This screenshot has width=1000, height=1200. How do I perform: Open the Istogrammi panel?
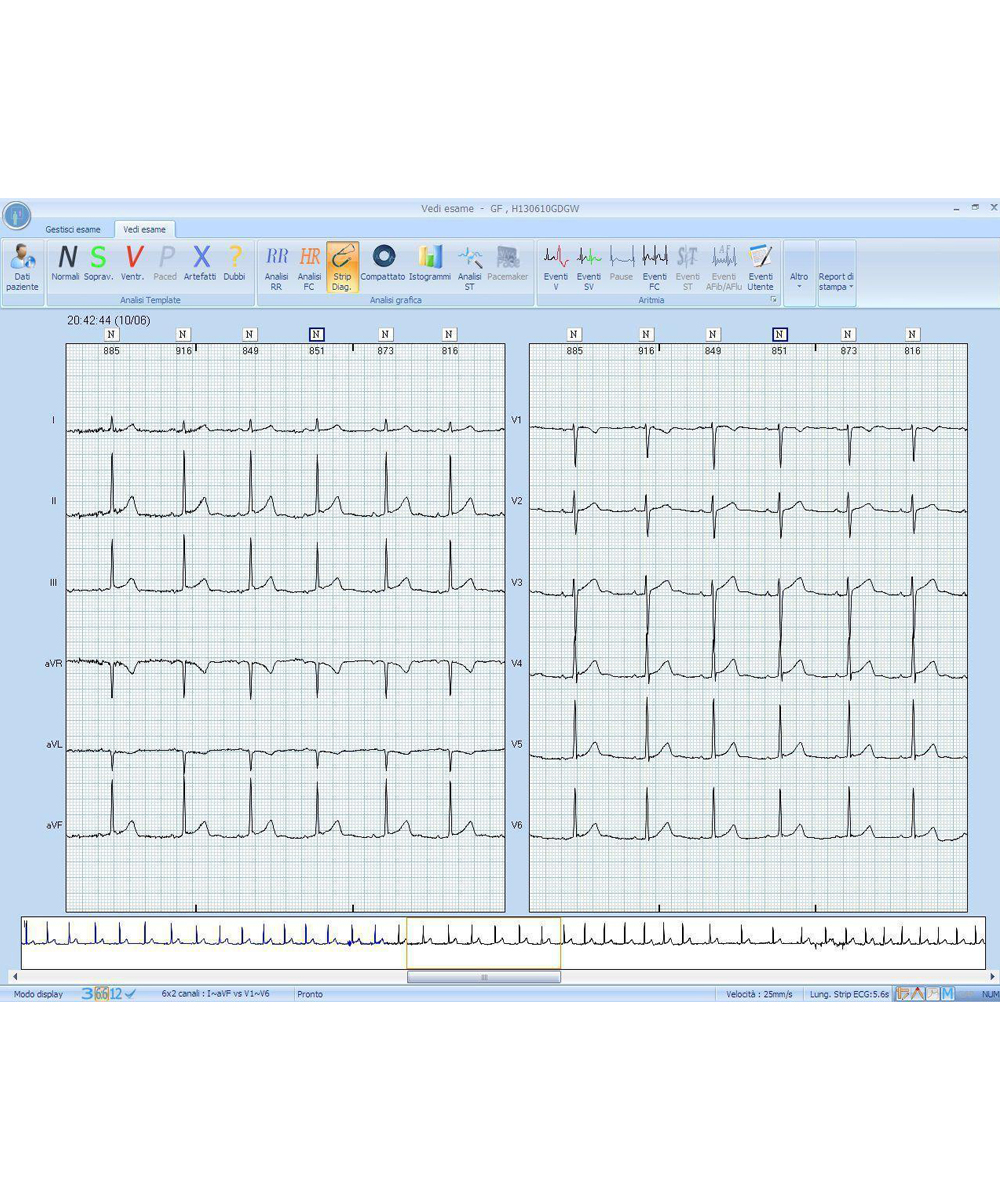coord(430,265)
